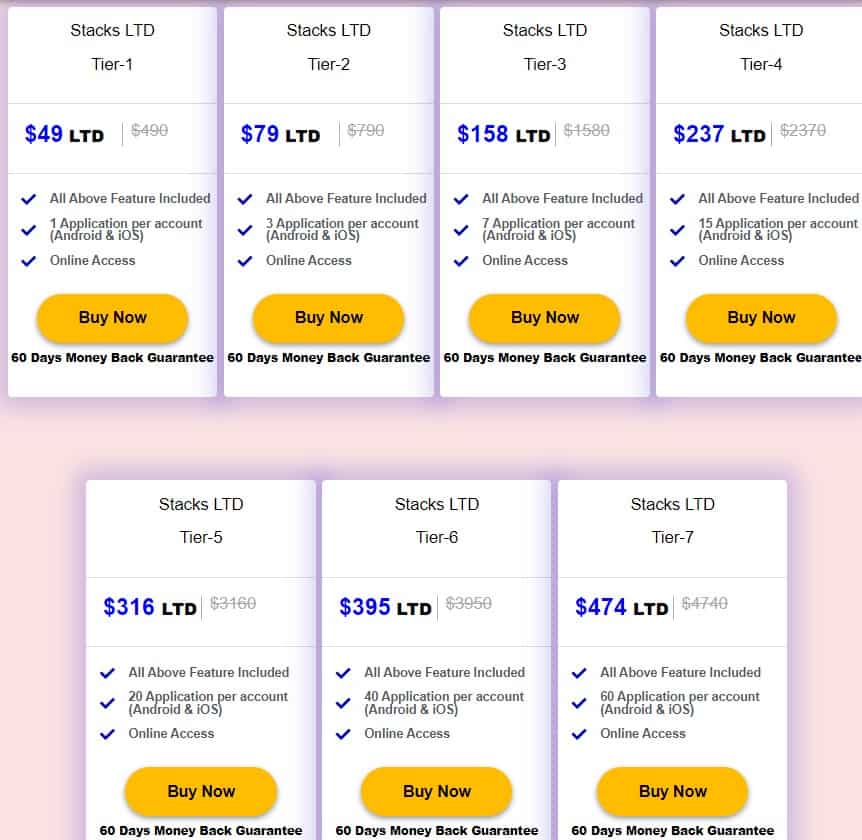Click the checkmark beside Tier-7's All Above Feature Included
This screenshot has width=862, height=840.
point(579,672)
